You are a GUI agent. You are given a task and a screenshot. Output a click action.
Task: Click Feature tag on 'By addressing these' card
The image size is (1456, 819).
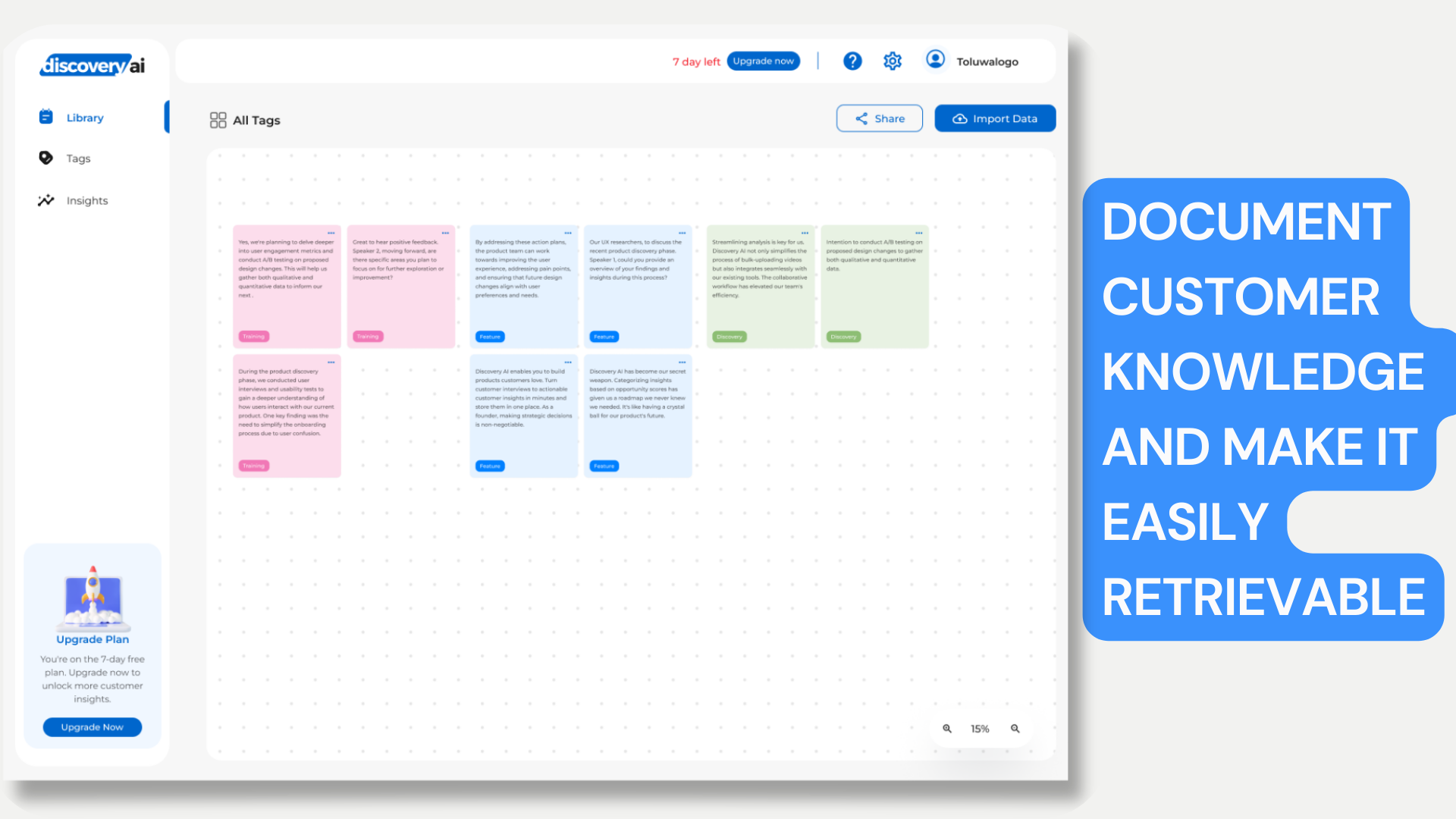click(x=490, y=337)
